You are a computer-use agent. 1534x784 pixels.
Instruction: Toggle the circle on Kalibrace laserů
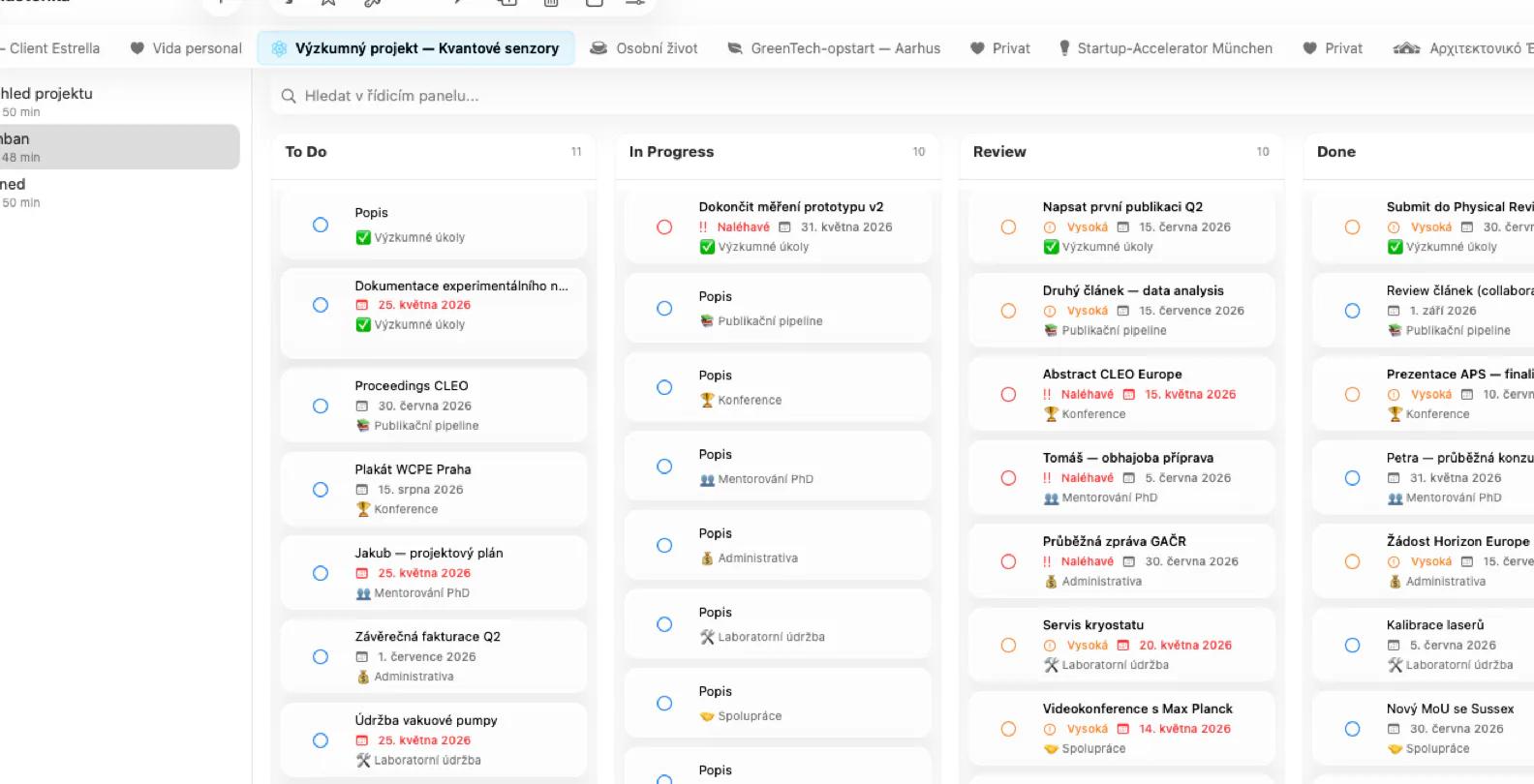(1352, 646)
